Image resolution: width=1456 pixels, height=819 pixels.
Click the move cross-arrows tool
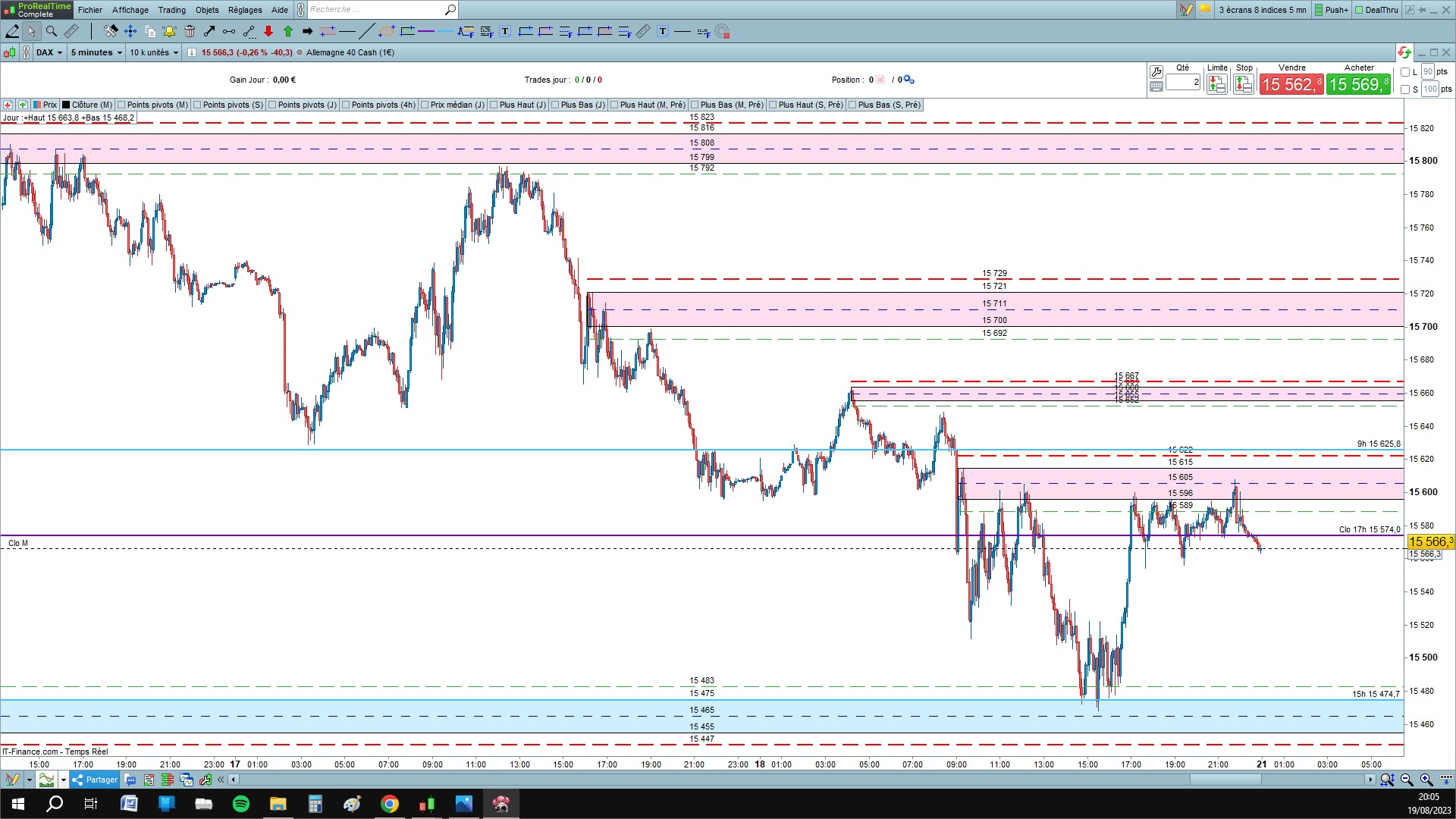[130, 31]
